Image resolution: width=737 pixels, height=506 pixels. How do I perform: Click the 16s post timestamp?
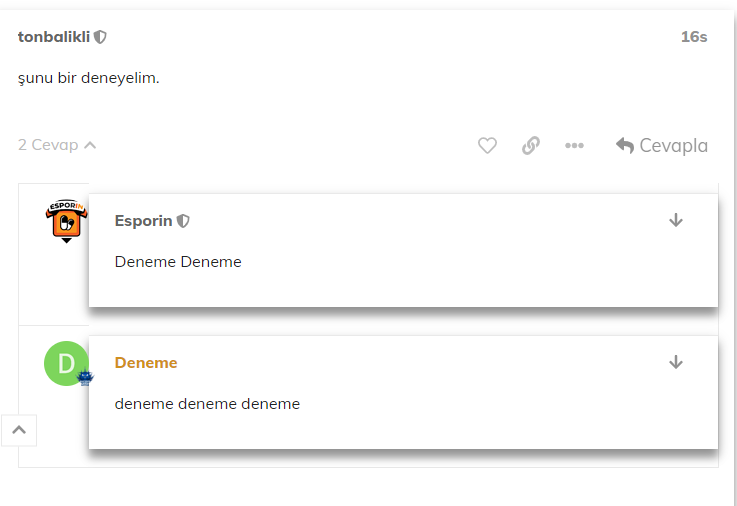[x=694, y=37]
